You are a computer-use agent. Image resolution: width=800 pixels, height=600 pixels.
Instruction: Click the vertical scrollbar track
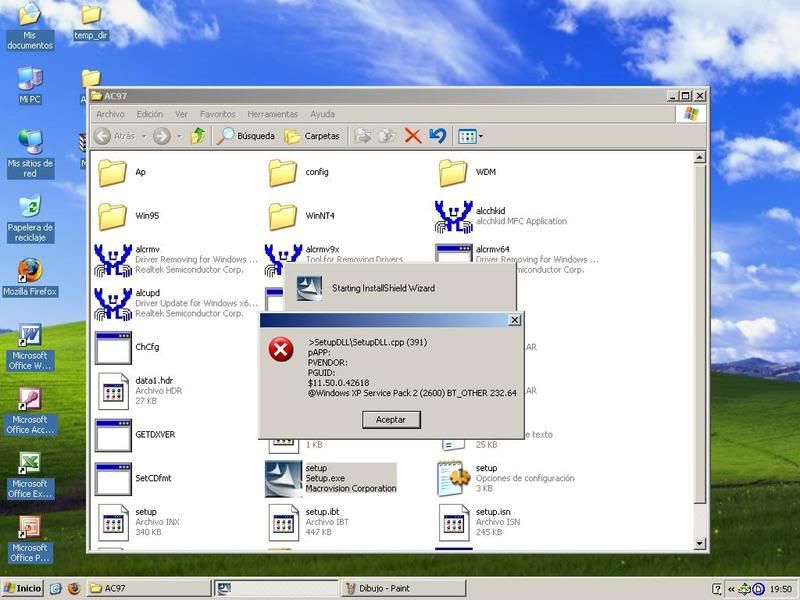[x=700, y=520]
